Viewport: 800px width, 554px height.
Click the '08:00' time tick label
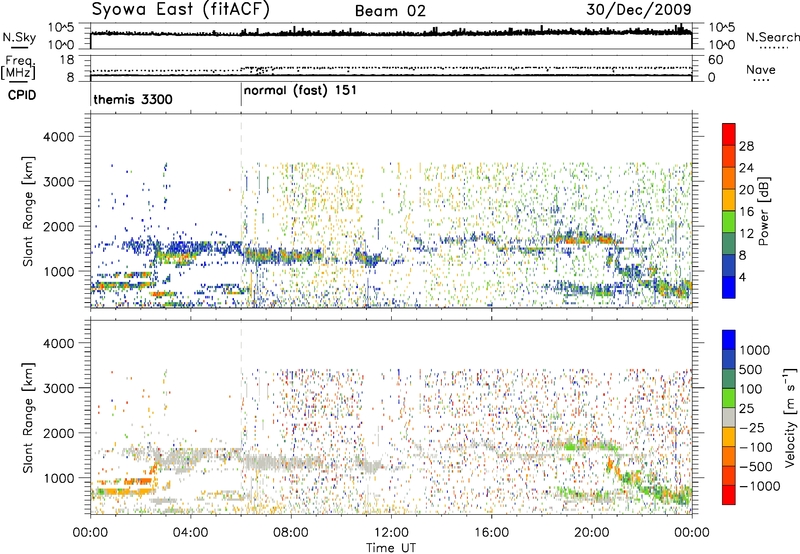point(291,533)
